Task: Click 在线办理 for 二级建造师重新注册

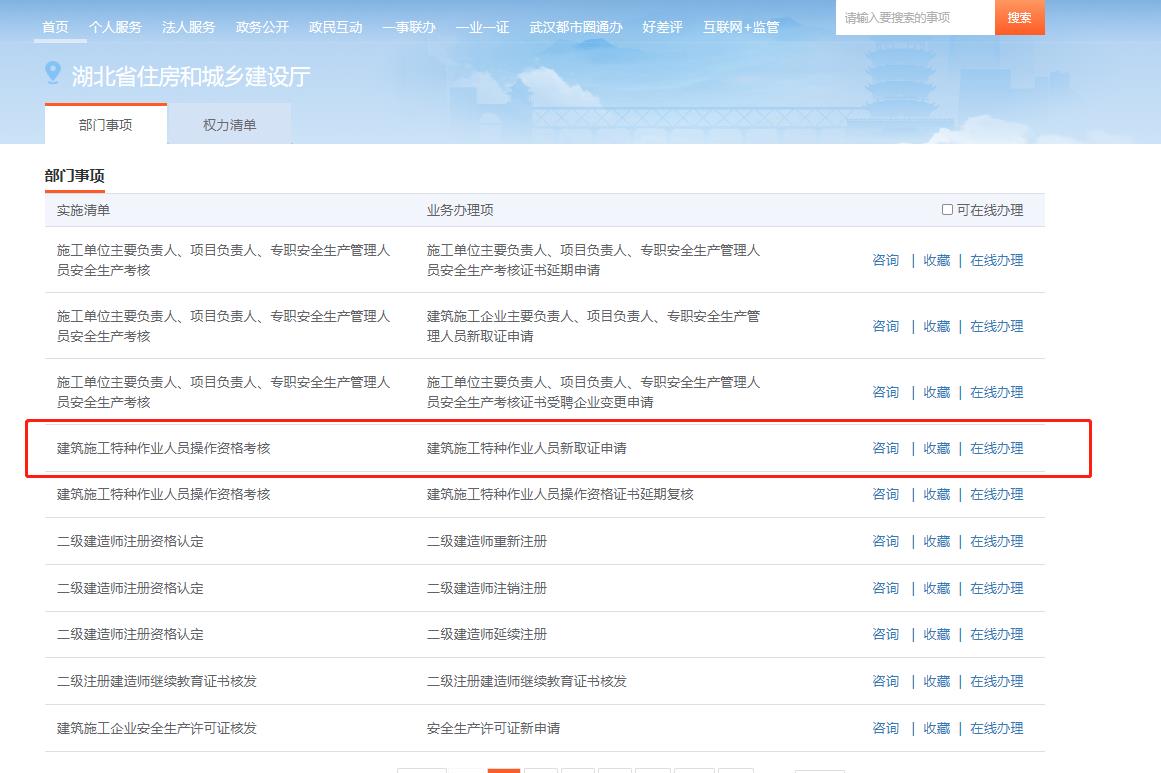Action: pos(997,542)
